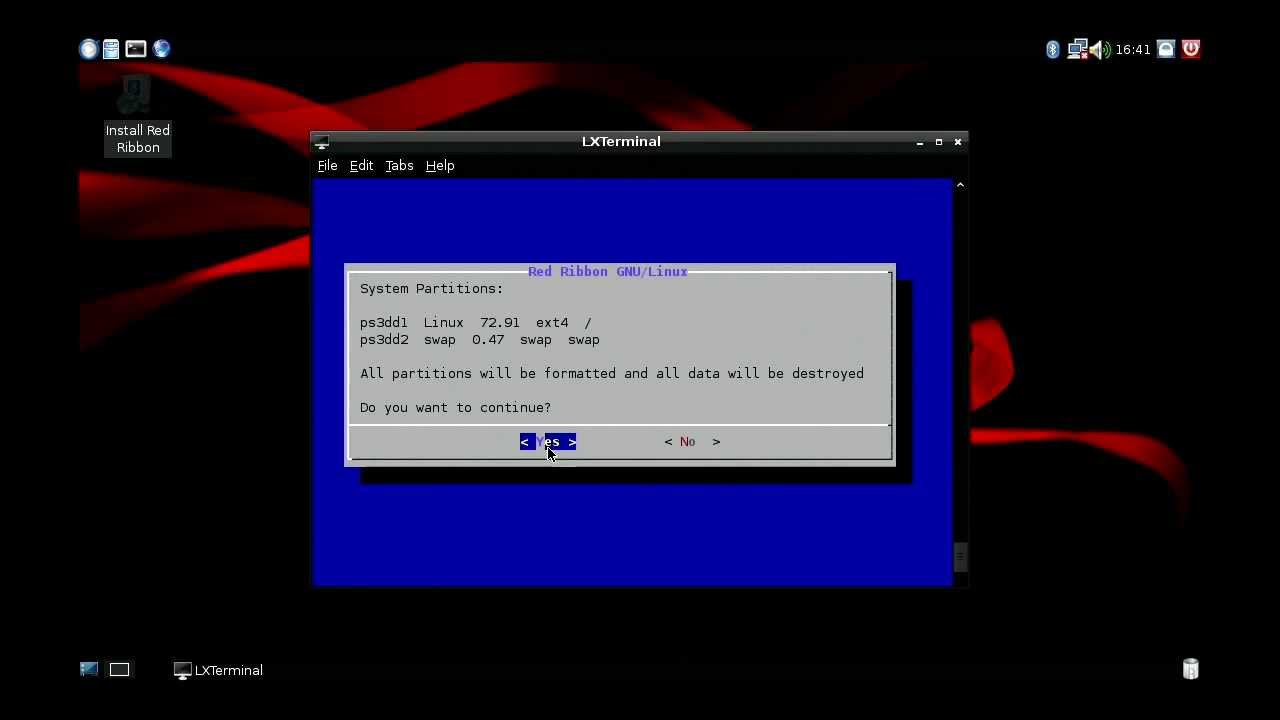Choose the No button in dialog
This screenshot has height=720, width=1280.
point(692,442)
